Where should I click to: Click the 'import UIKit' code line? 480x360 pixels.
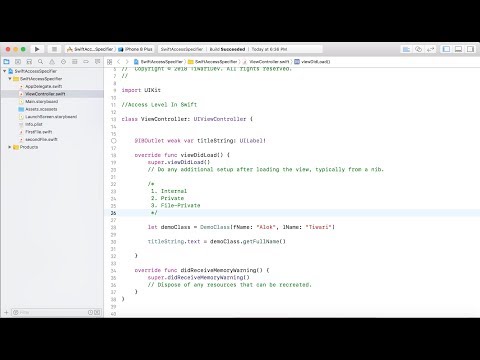click(x=141, y=90)
